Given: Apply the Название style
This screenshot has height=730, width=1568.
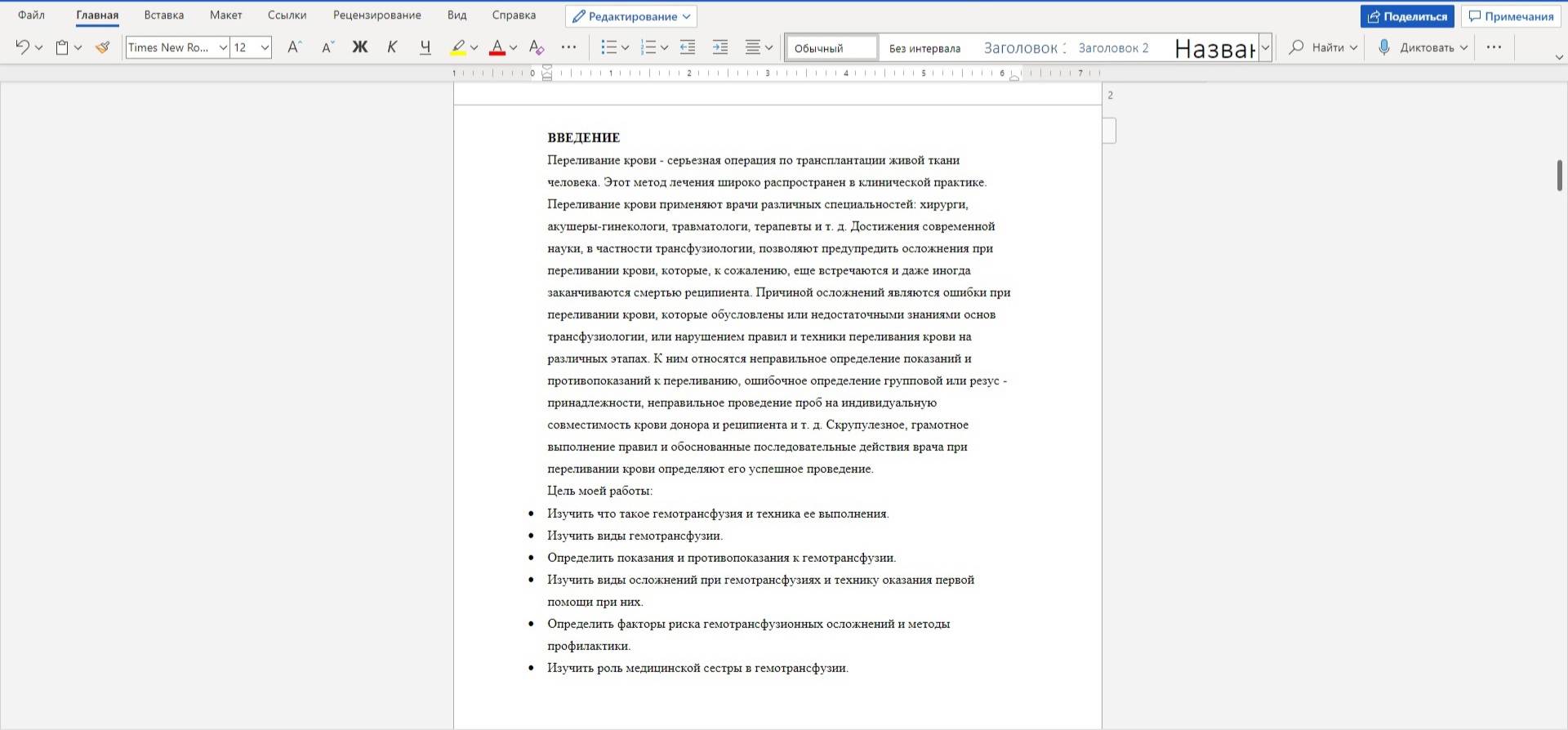Looking at the screenshot, I should 1214,49.
